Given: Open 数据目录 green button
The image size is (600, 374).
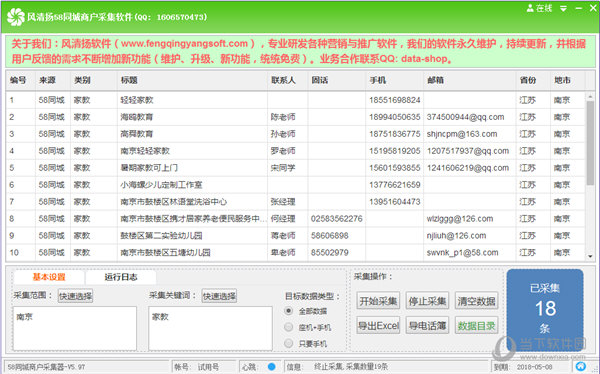Looking at the screenshot, I should (476, 325).
